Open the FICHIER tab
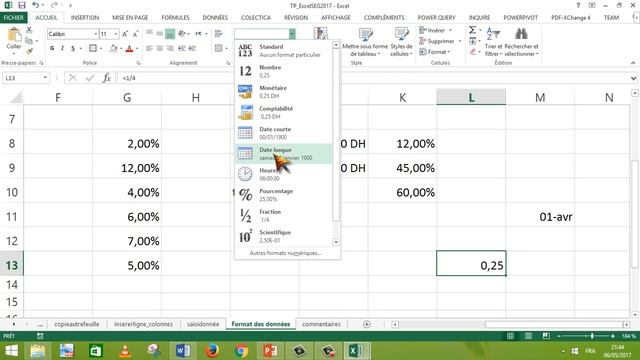The height and width of the screenshot is (360, 640). coord(13,18)
